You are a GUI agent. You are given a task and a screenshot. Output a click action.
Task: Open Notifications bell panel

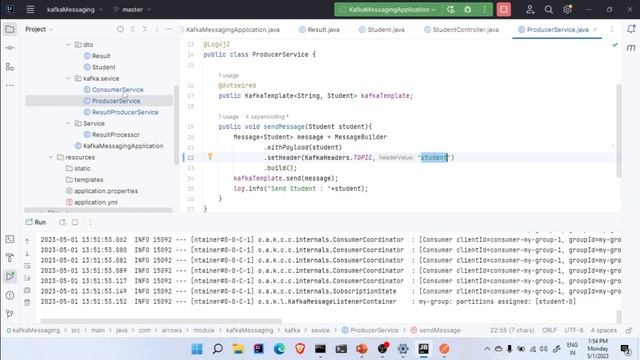pos(631,29)
